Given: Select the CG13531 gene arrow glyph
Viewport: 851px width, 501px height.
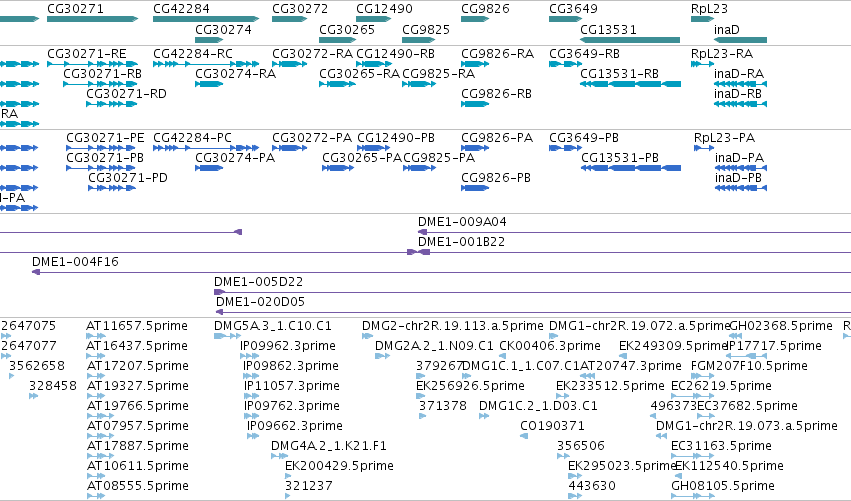Looking at the screenshot, I should [630, 40].
